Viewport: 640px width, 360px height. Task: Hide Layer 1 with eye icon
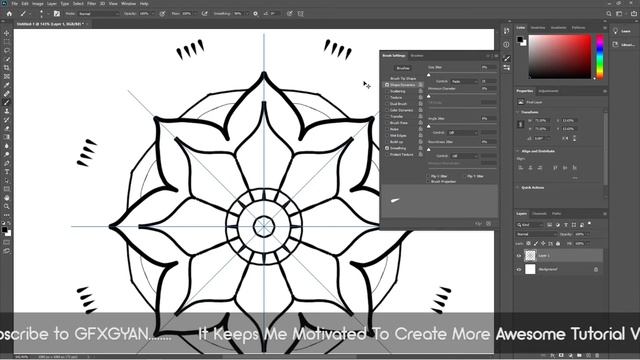click(519, 256)
